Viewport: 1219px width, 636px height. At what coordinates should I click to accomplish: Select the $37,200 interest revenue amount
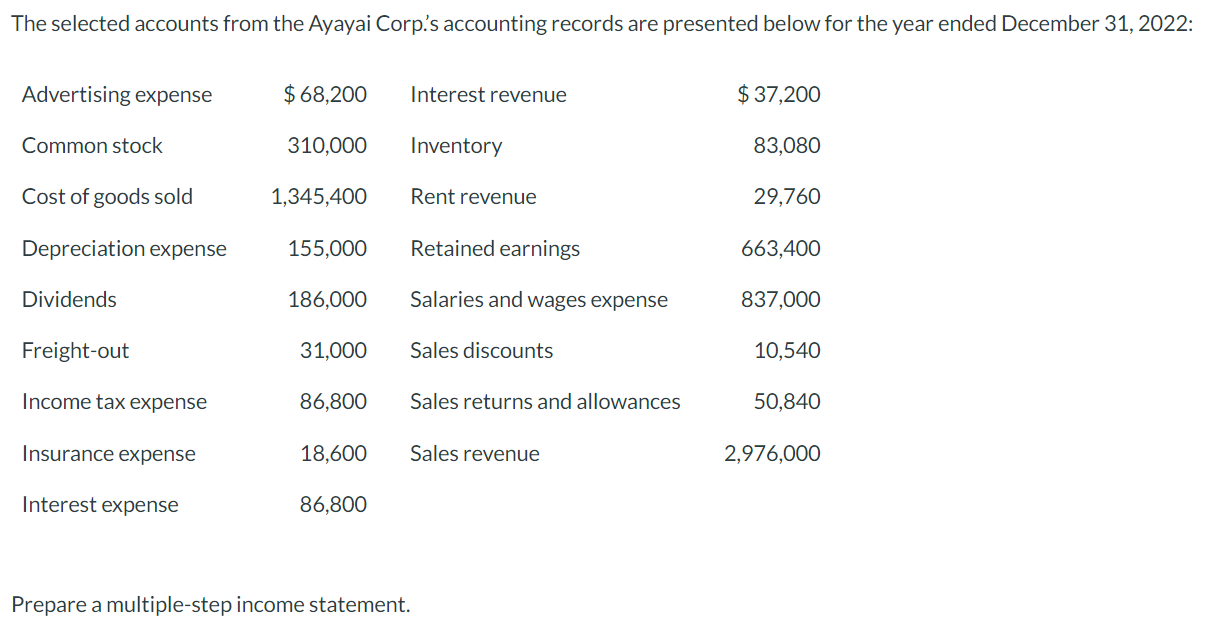(778, 95)
